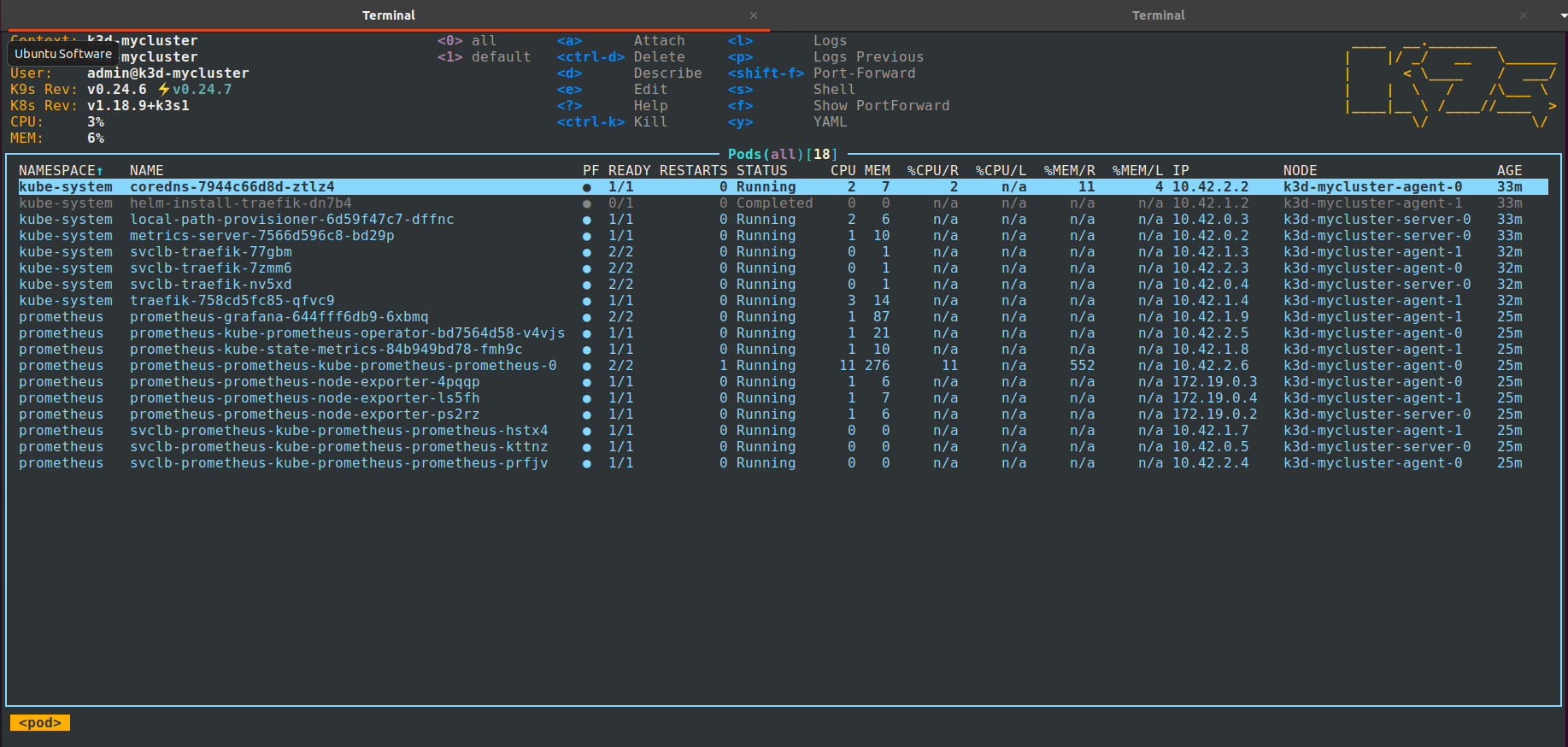This screenshot has width=1568, height=747.
Task: Switch to the second Terminal tab
Action: [x=1158, y=15]
